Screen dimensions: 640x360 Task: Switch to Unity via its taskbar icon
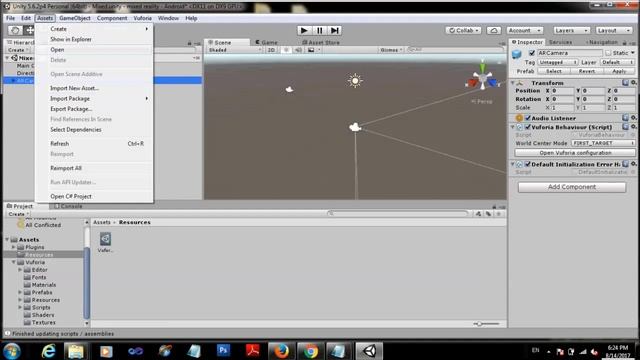coord(369,351)
